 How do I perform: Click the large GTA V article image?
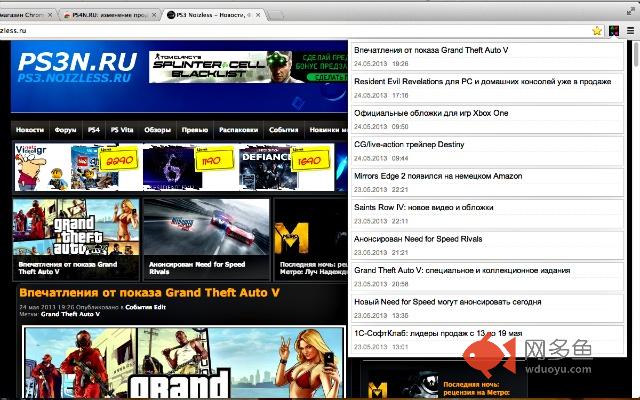184,362
